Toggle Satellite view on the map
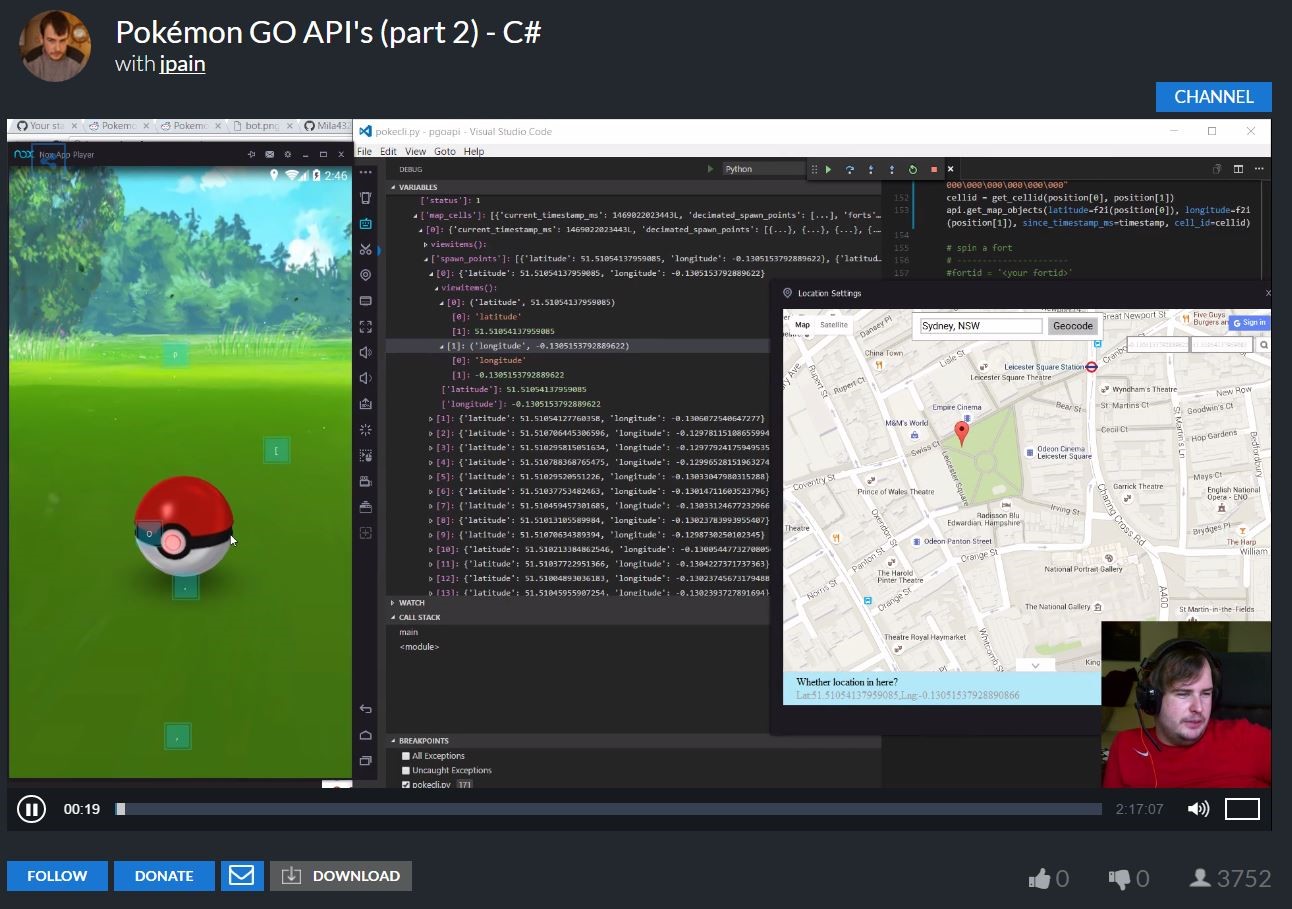This screenshot has width=1292, height=909. (x=833, y=325)
